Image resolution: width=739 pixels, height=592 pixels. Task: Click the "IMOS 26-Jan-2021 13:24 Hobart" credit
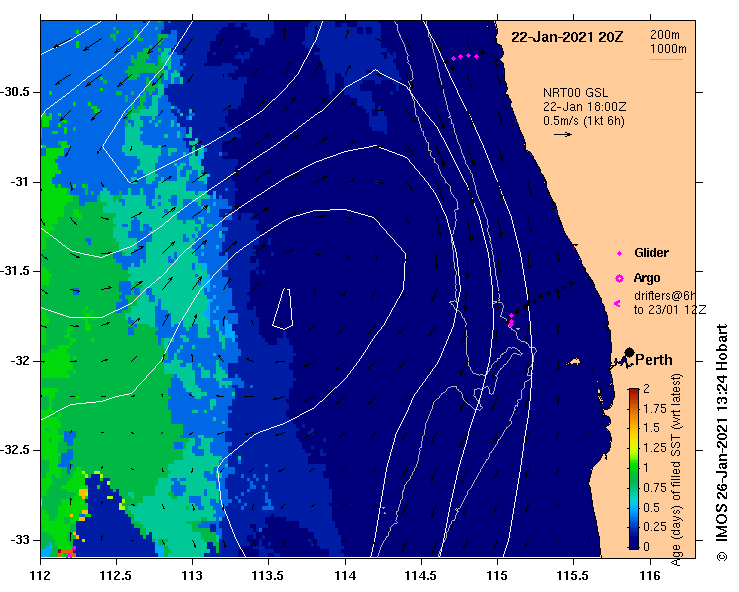tap(722, 435)
